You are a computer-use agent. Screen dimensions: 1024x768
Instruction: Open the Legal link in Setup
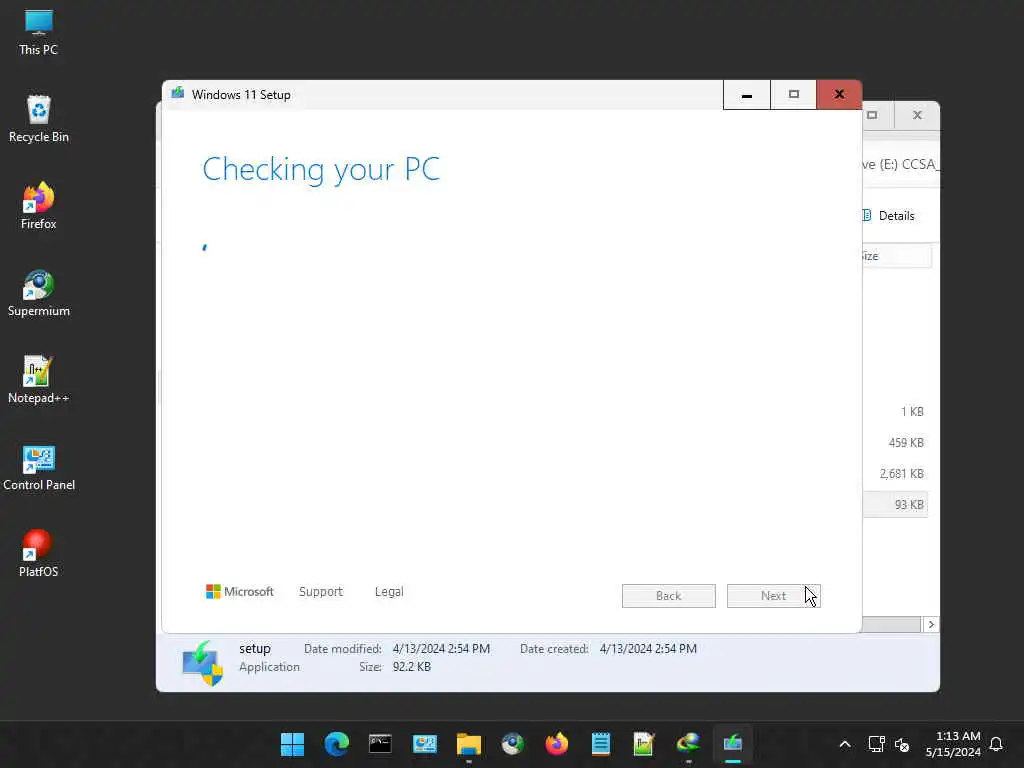point(389,592)
